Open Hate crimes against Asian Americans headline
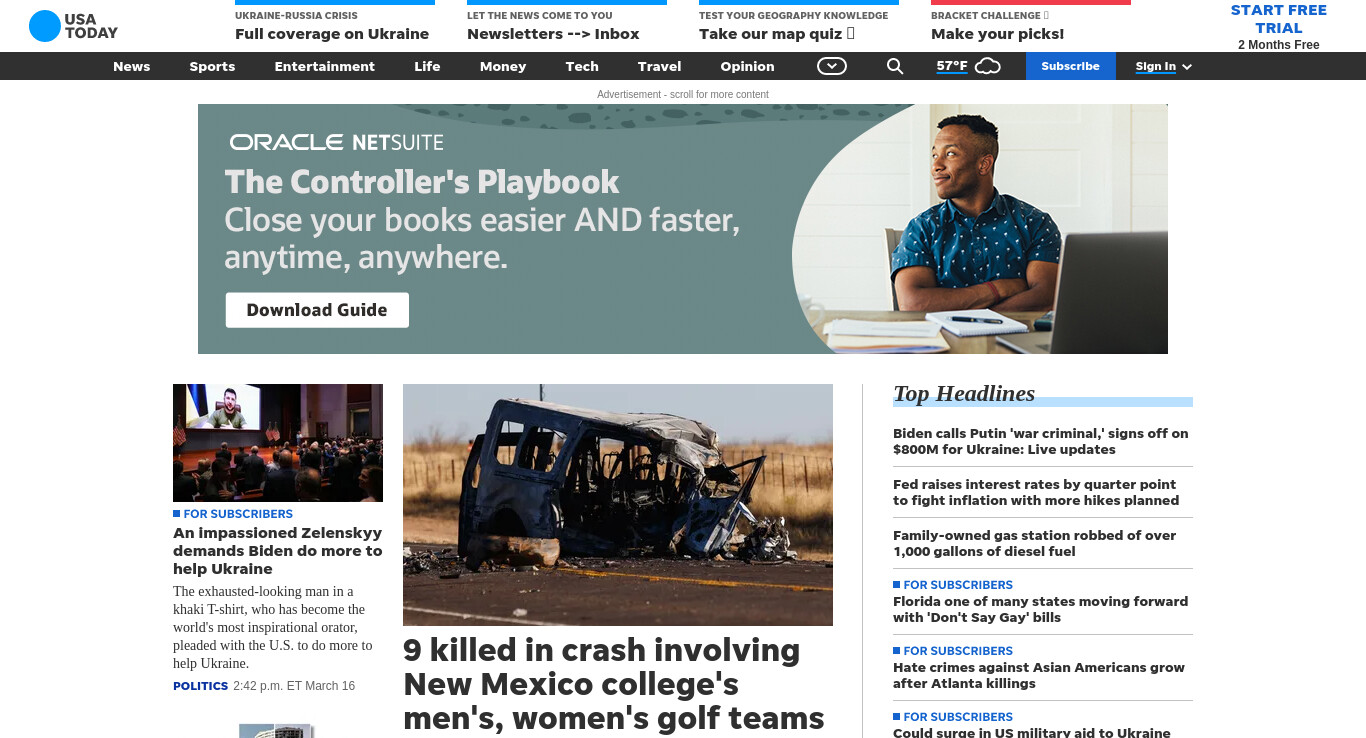This screenshot has height=738, width=1366. [x=1039, y=675]
